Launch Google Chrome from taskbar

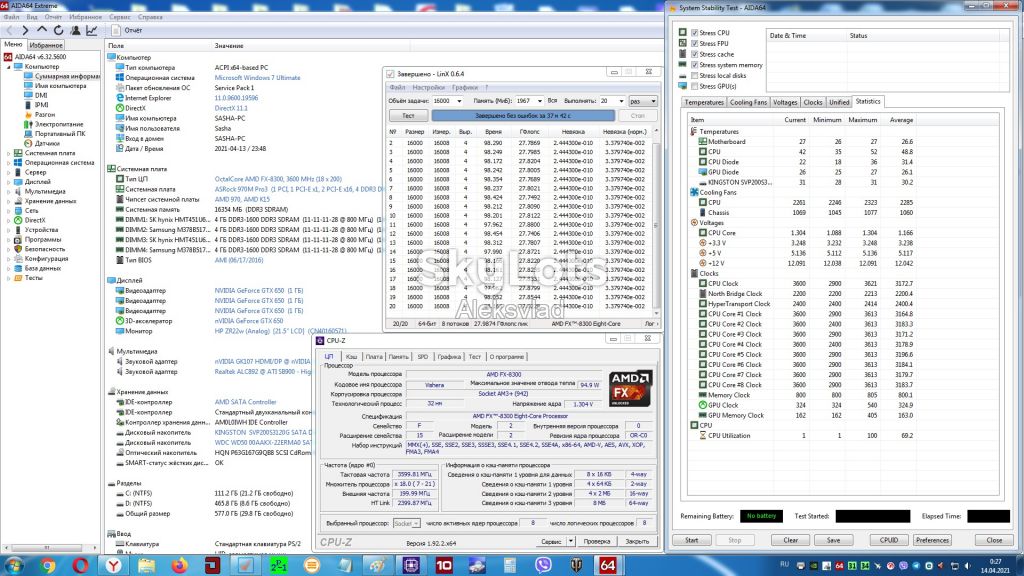48,565
